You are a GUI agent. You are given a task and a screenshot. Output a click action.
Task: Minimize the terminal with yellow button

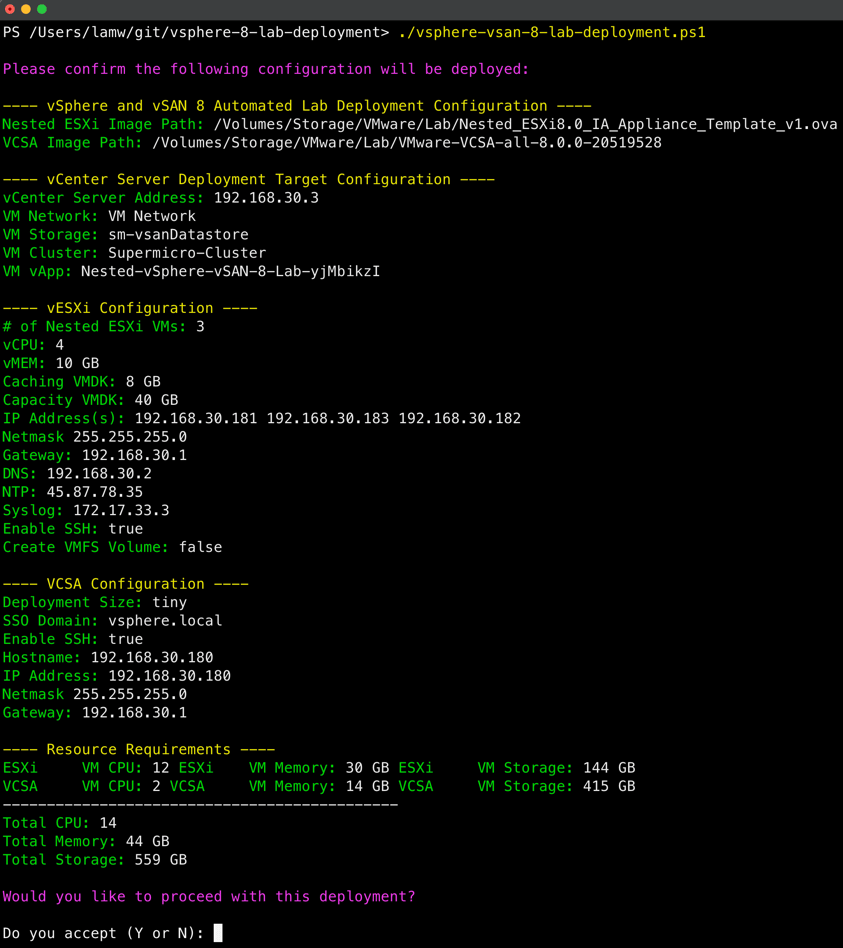[25, 9]
